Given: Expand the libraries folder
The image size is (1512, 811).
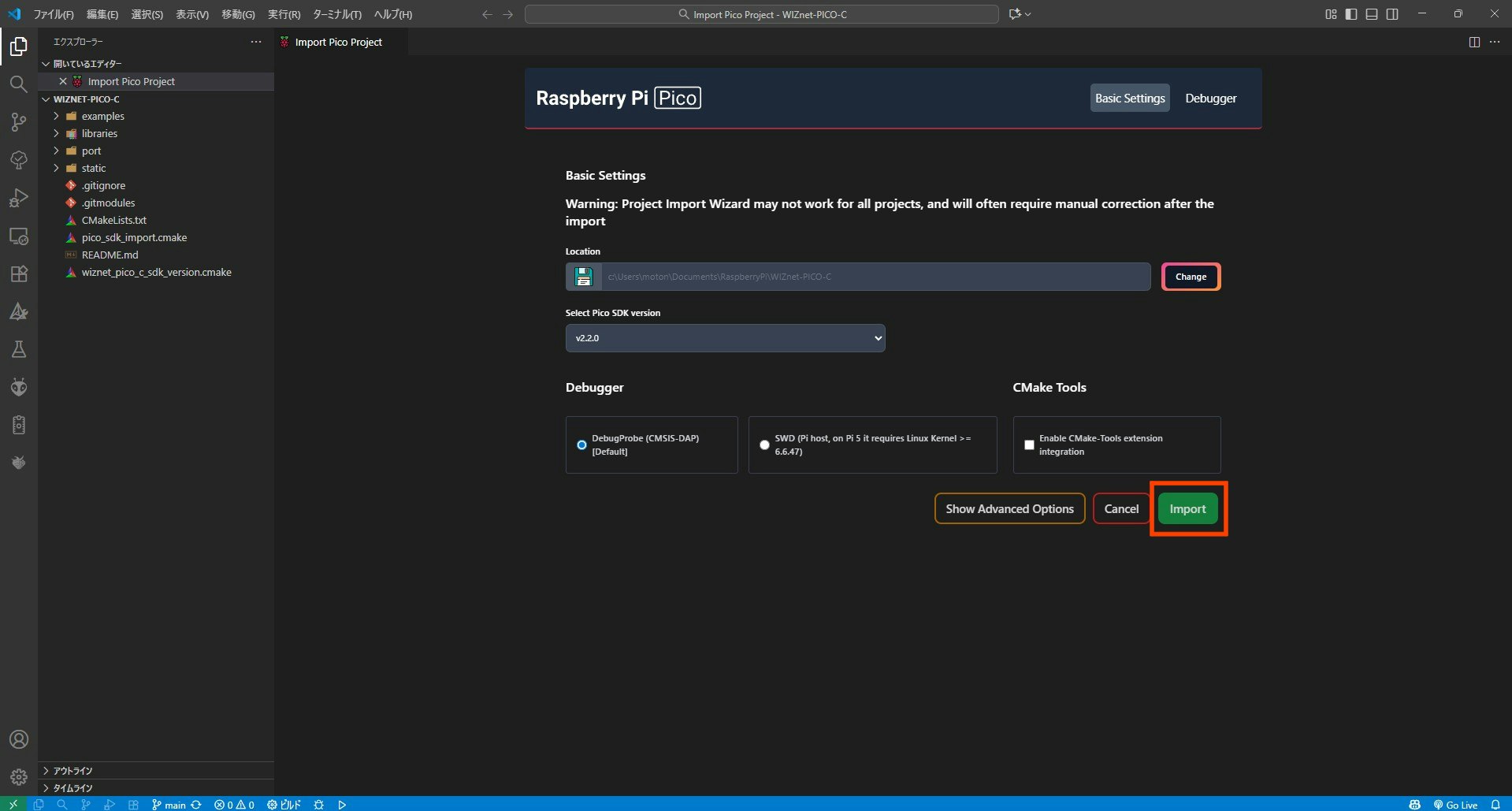Looking at the screenshot, I should pyautogui.click(x=56, y=133).
